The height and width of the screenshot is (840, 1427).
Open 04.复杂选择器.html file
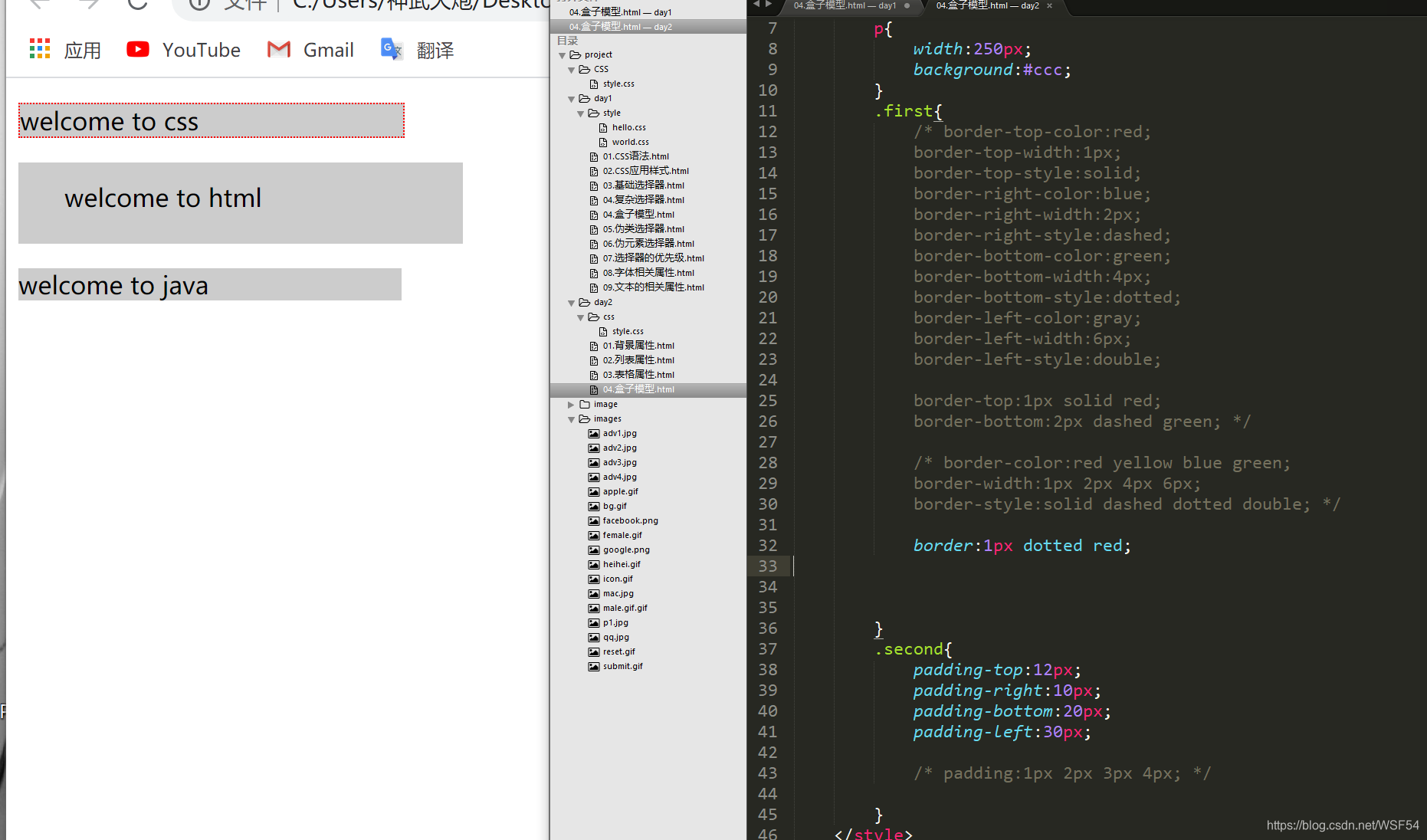[643, 200]
